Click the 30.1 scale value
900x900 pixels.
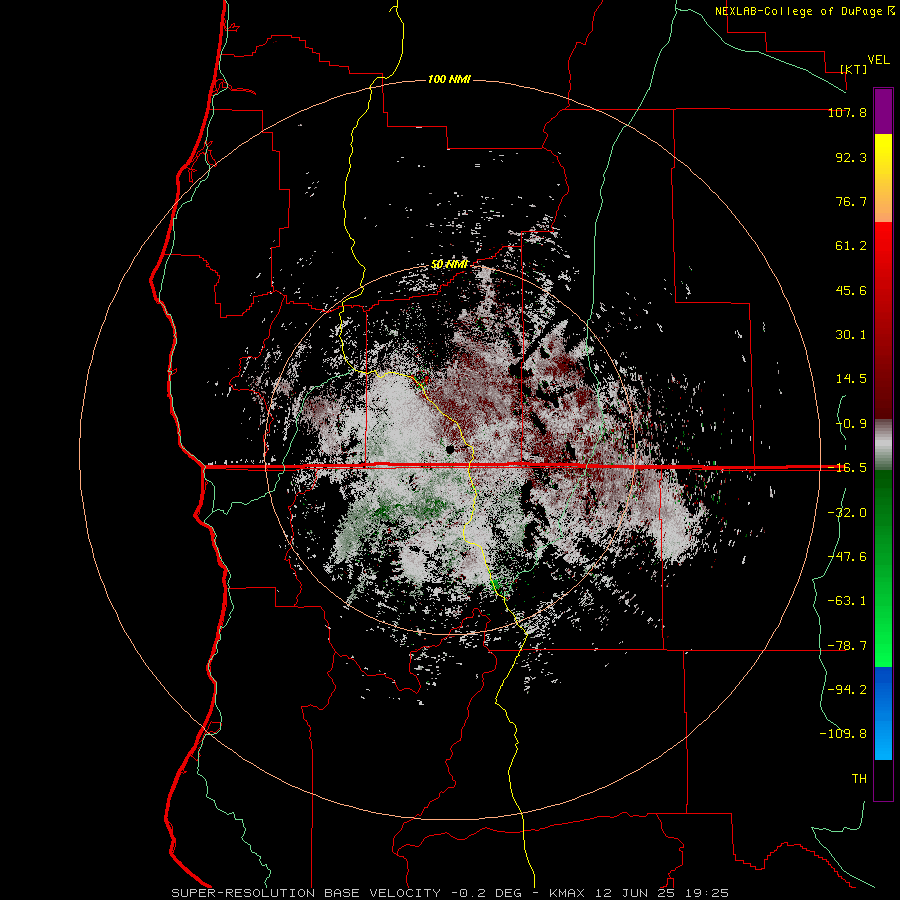pos(851,335)
